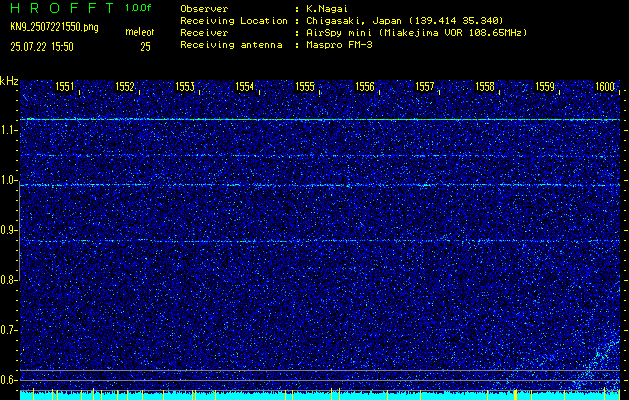Viewport: 629px width, 400px height.
Task: Click the 1552 time marker
Action: tap(125, 87)
